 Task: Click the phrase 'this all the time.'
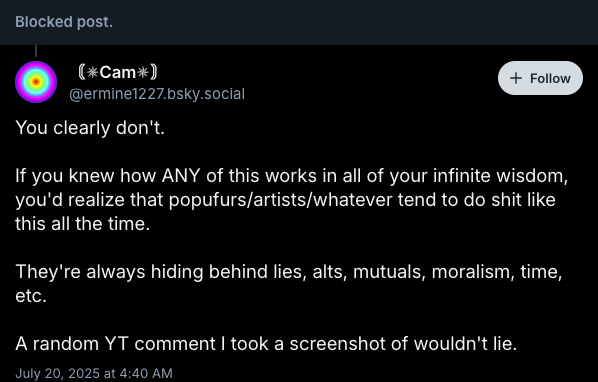point(82,224)
